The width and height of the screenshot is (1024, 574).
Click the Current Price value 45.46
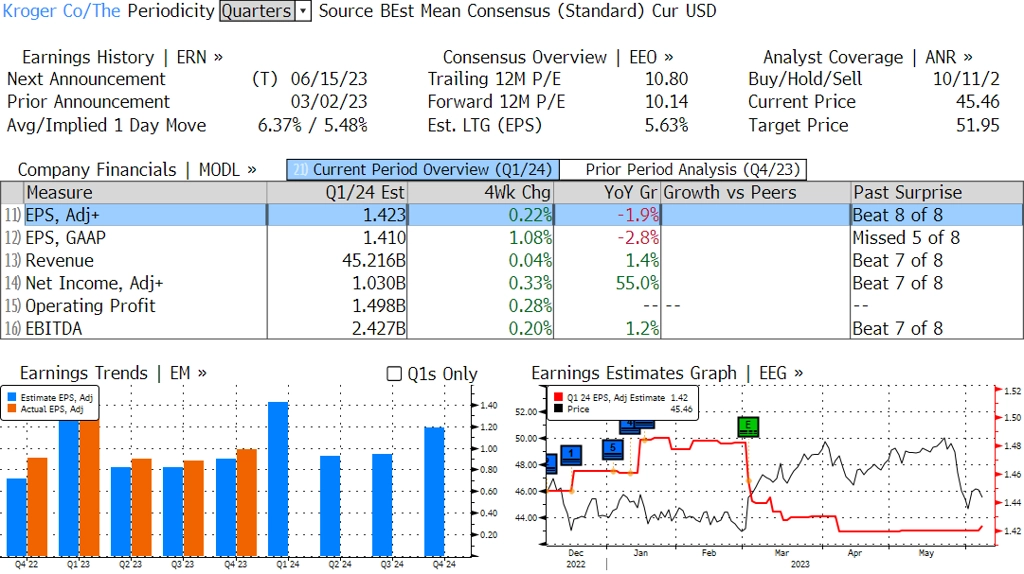coord(978,102)
